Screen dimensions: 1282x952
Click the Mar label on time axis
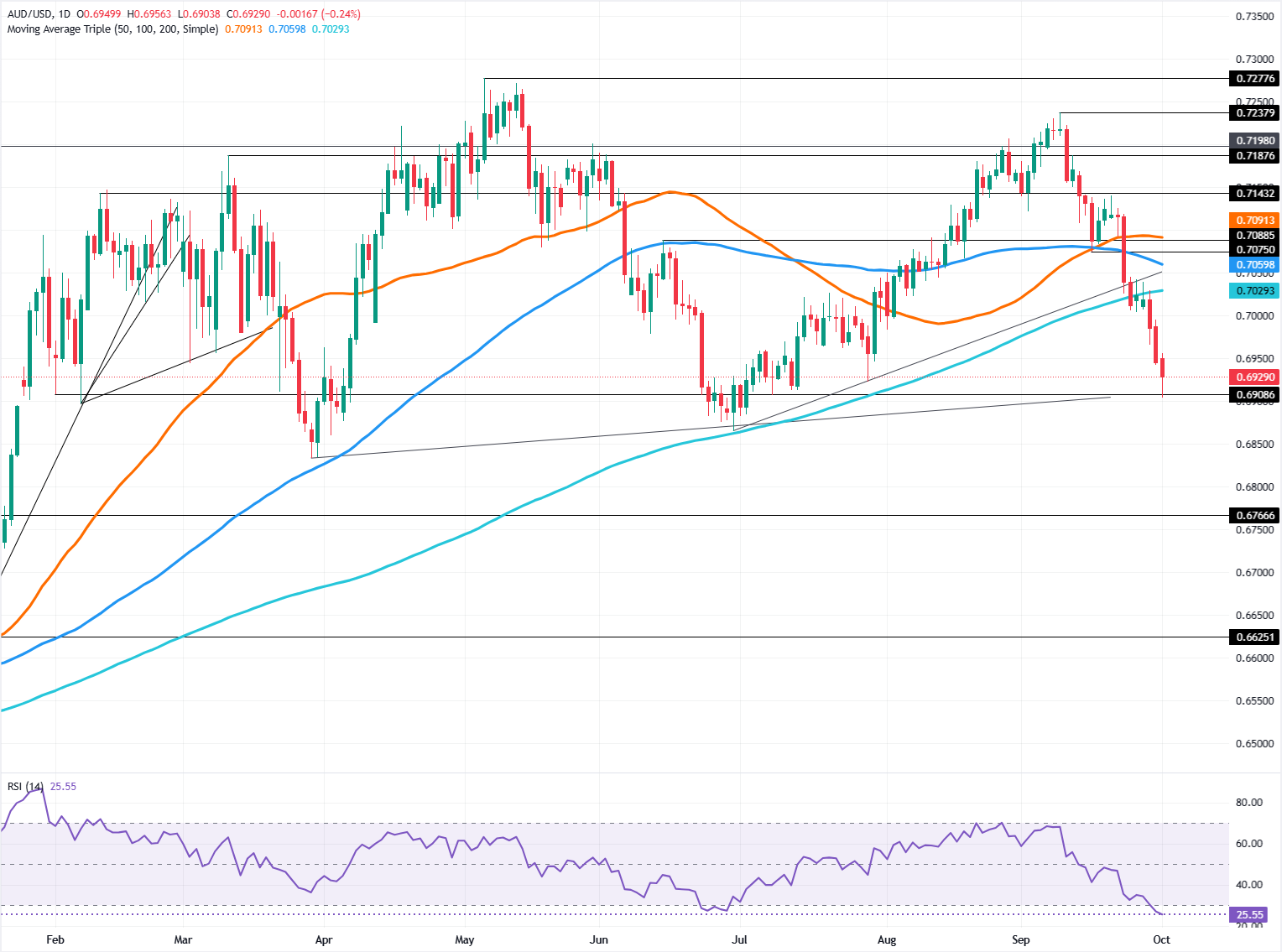[183, 939]
